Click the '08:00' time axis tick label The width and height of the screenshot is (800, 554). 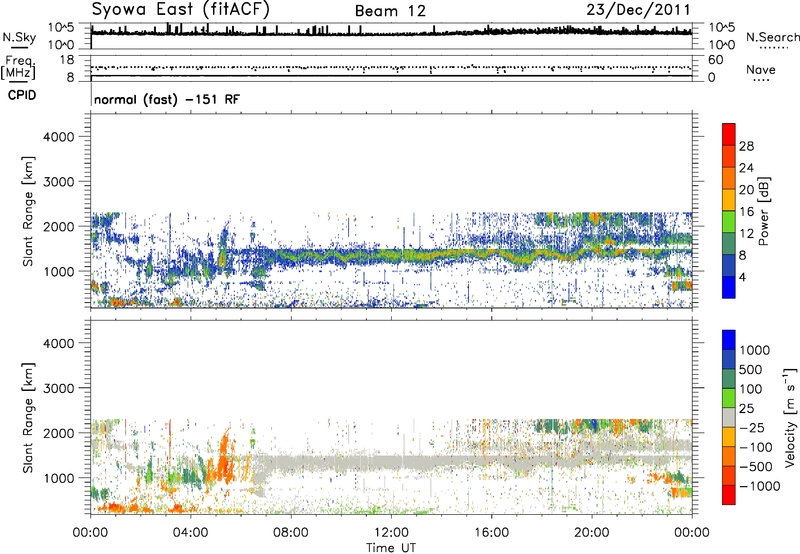point(290,533)
